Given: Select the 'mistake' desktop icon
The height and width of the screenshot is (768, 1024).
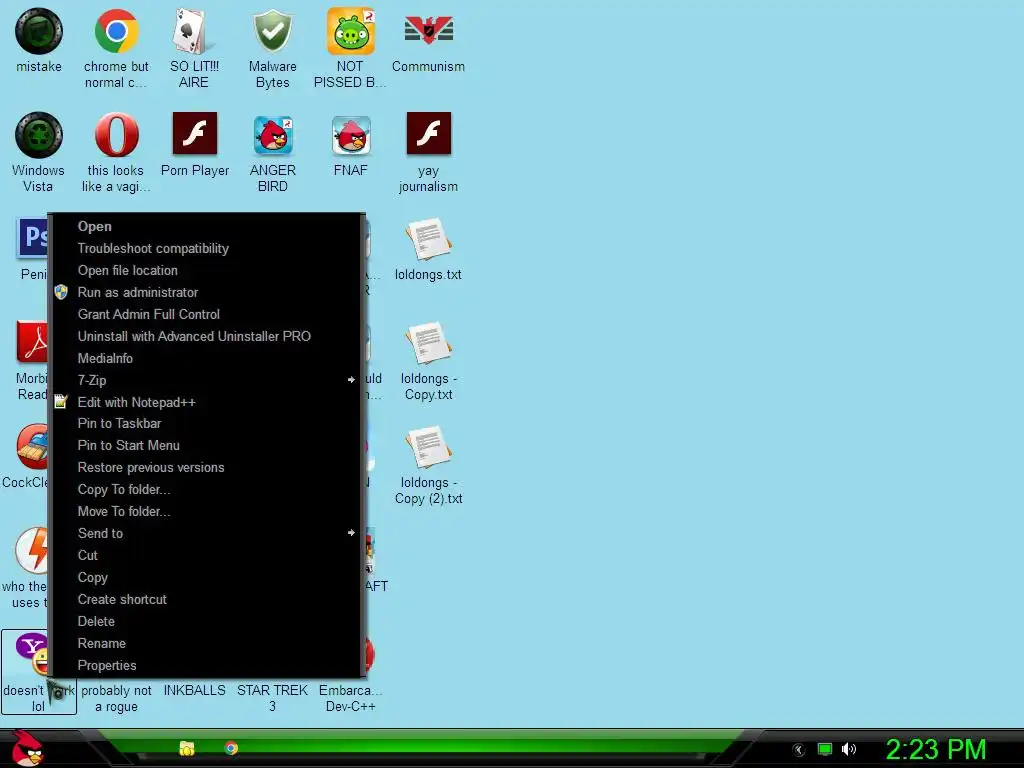Looking at the screenshot, I should click(39, 31).
